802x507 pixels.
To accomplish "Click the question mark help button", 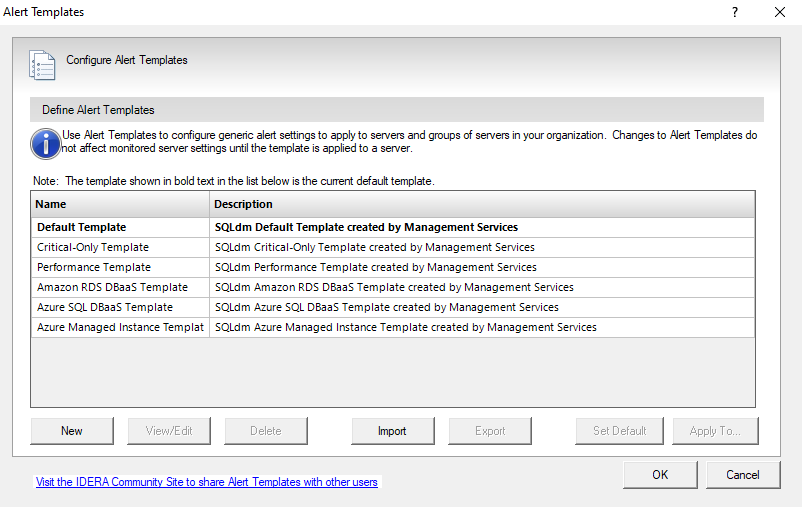I will tap(735, 13).
